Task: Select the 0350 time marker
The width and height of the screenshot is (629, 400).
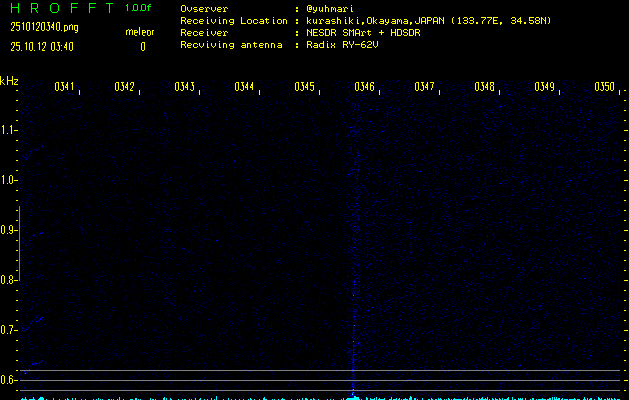Action: tap(604, 88)
